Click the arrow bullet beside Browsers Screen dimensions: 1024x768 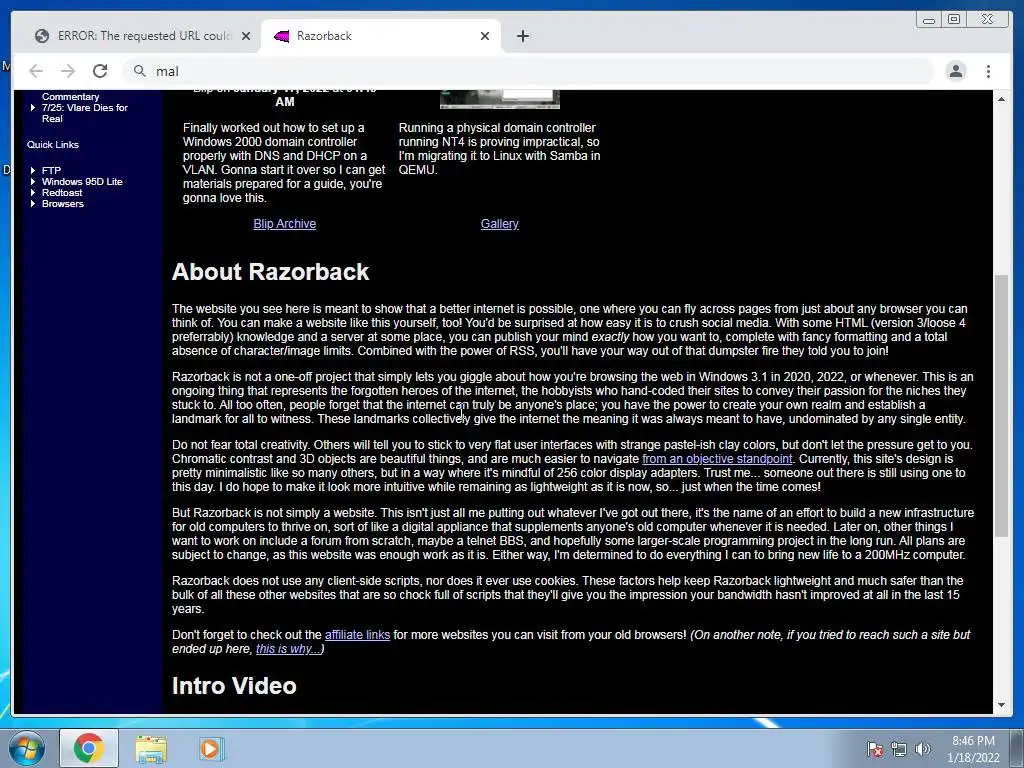[x=33, y=204]
